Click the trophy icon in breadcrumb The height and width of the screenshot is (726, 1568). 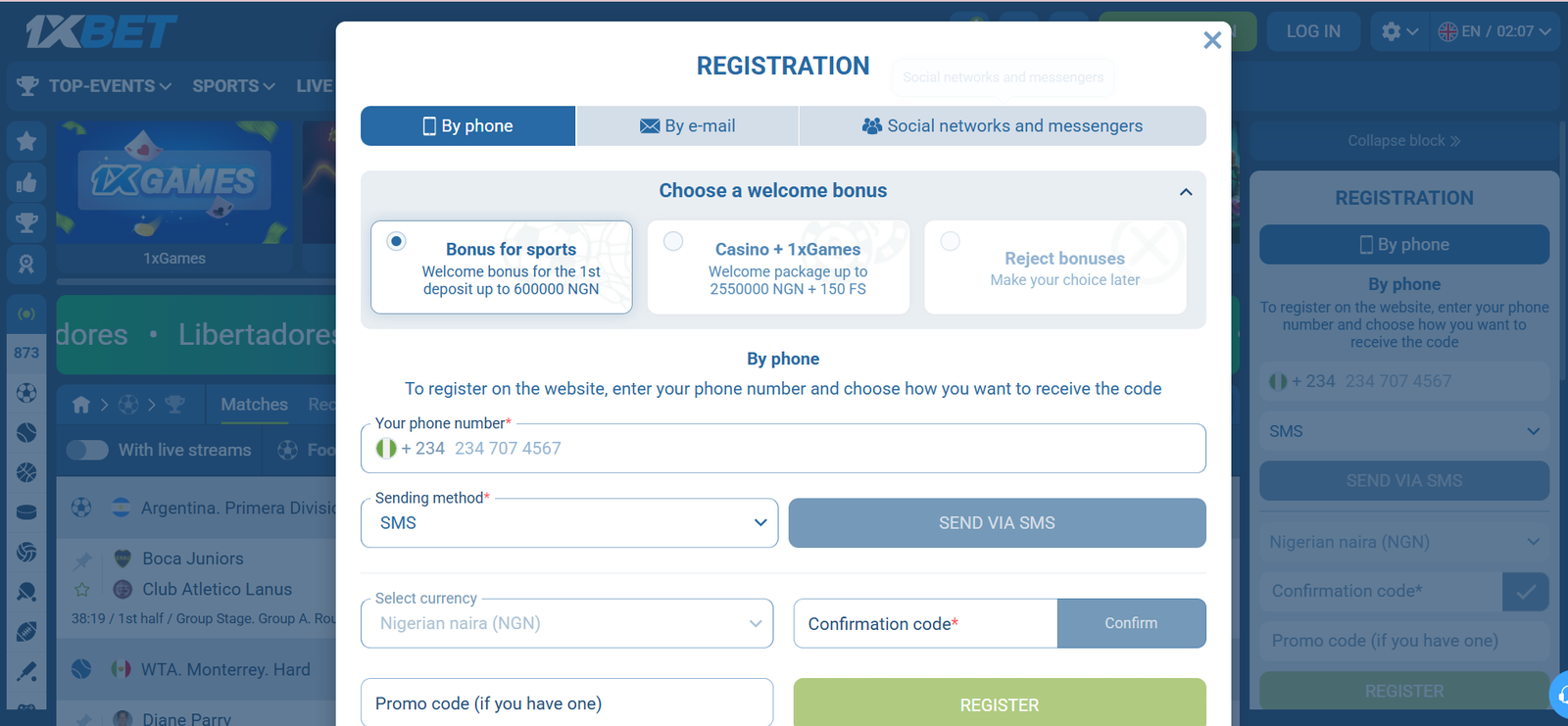[x=174, y=405]
